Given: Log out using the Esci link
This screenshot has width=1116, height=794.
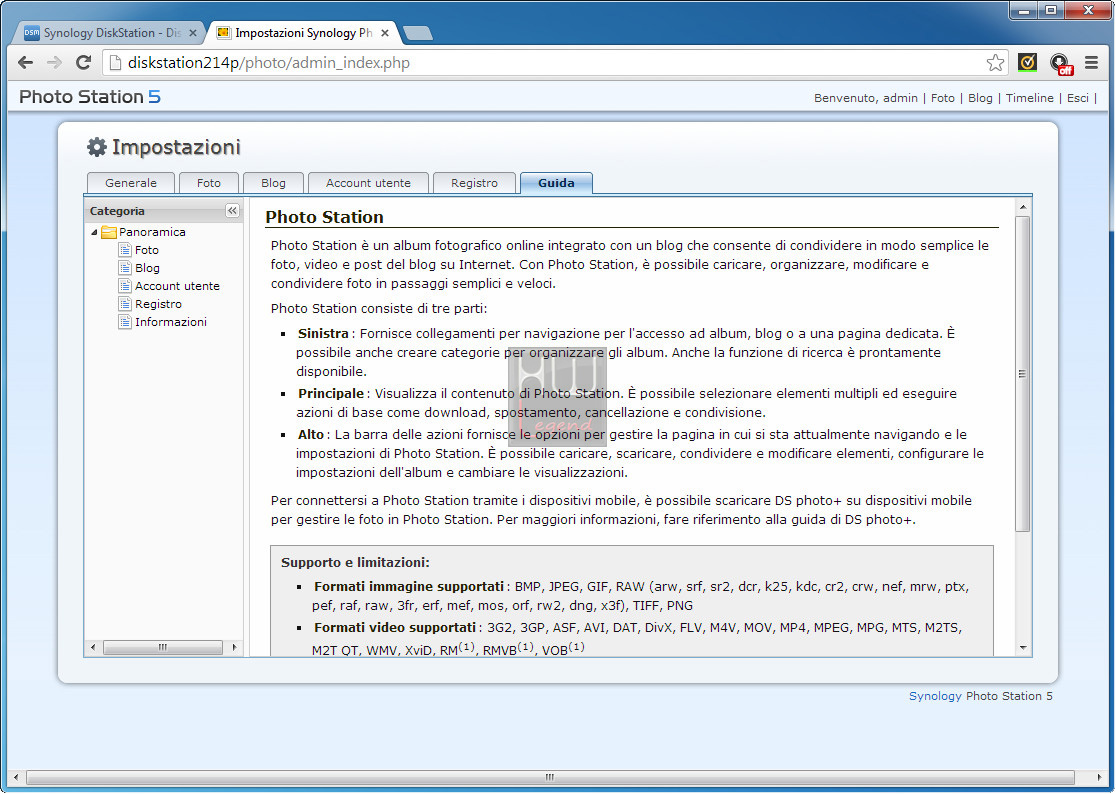Looking at the screenshot, I should click(x=1078, y=98).
